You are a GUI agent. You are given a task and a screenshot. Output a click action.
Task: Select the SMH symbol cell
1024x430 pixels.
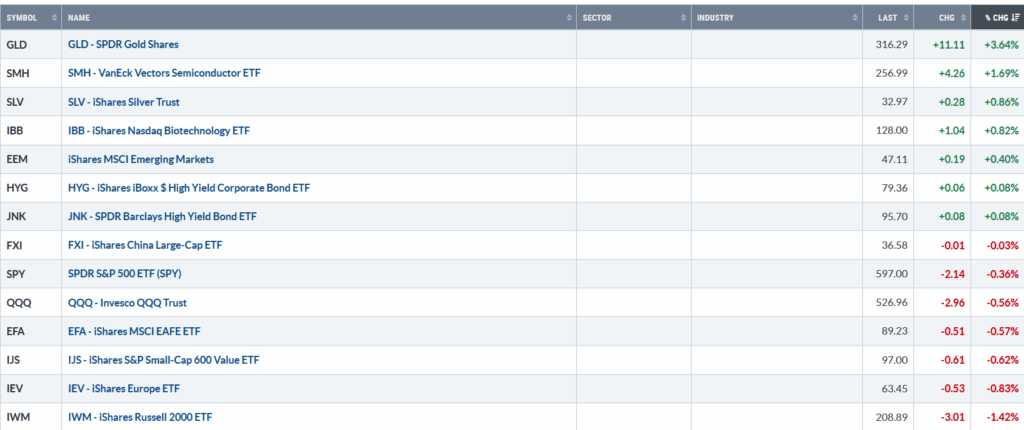[31, 73]
